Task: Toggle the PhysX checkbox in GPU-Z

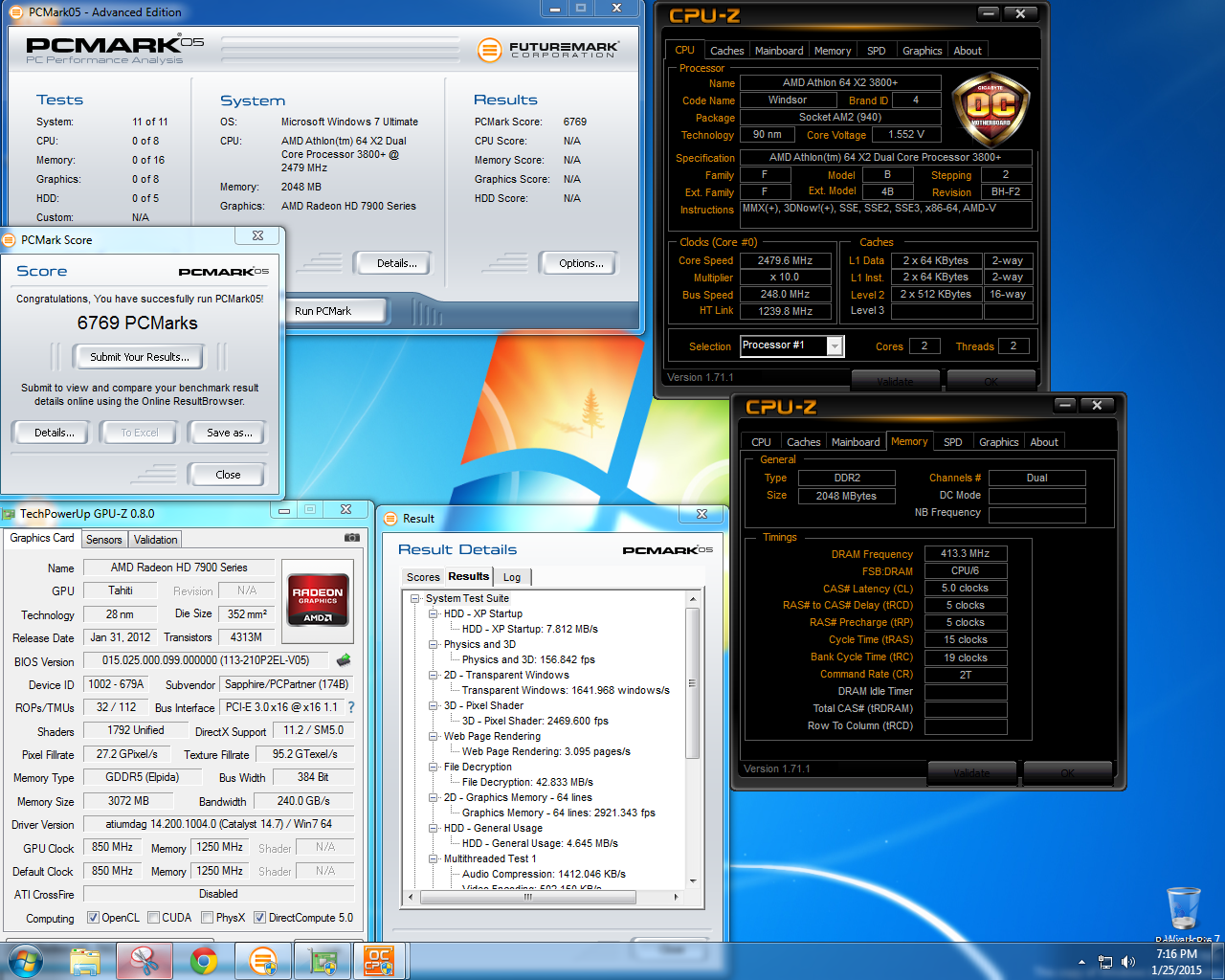Action: pos(207,917)
